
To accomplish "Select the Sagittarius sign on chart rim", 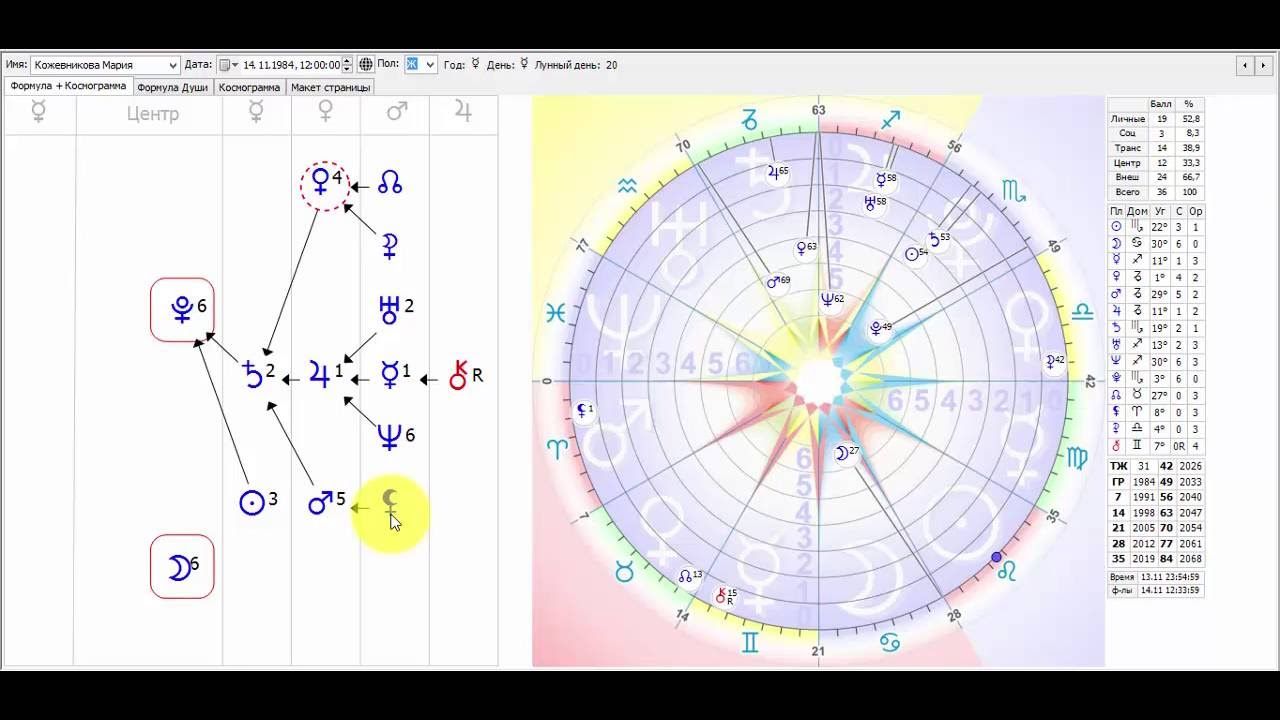I will tap(890, 120).
